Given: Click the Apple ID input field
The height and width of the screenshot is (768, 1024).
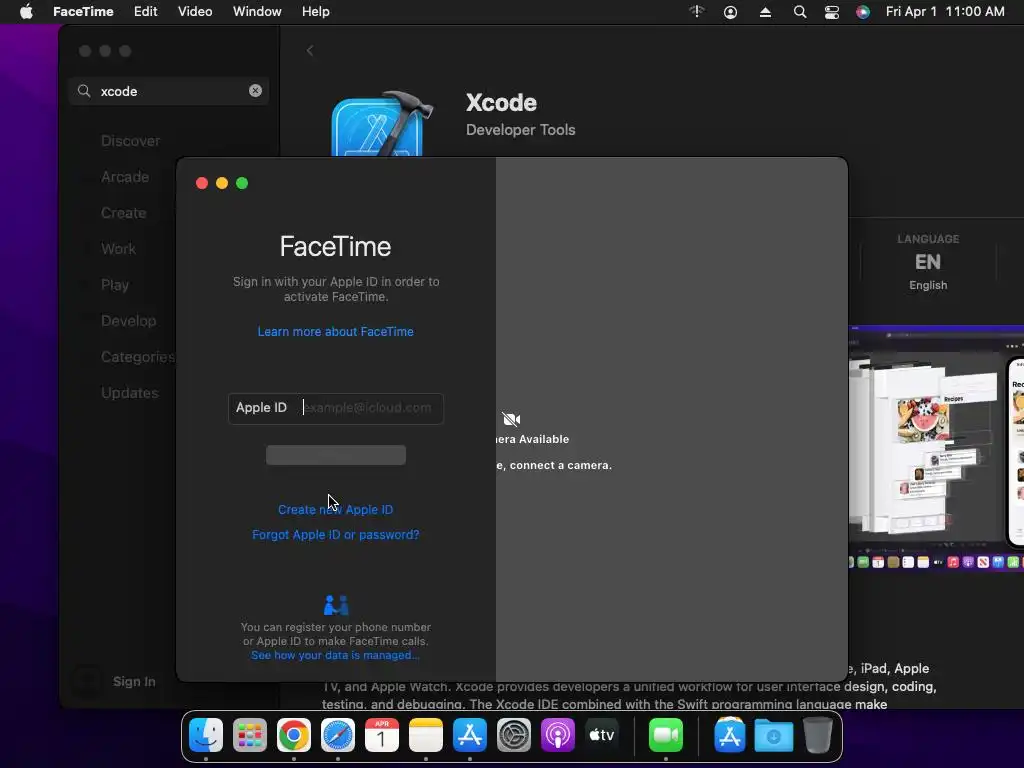Looking at the screenshot, I should pos(336,408).
